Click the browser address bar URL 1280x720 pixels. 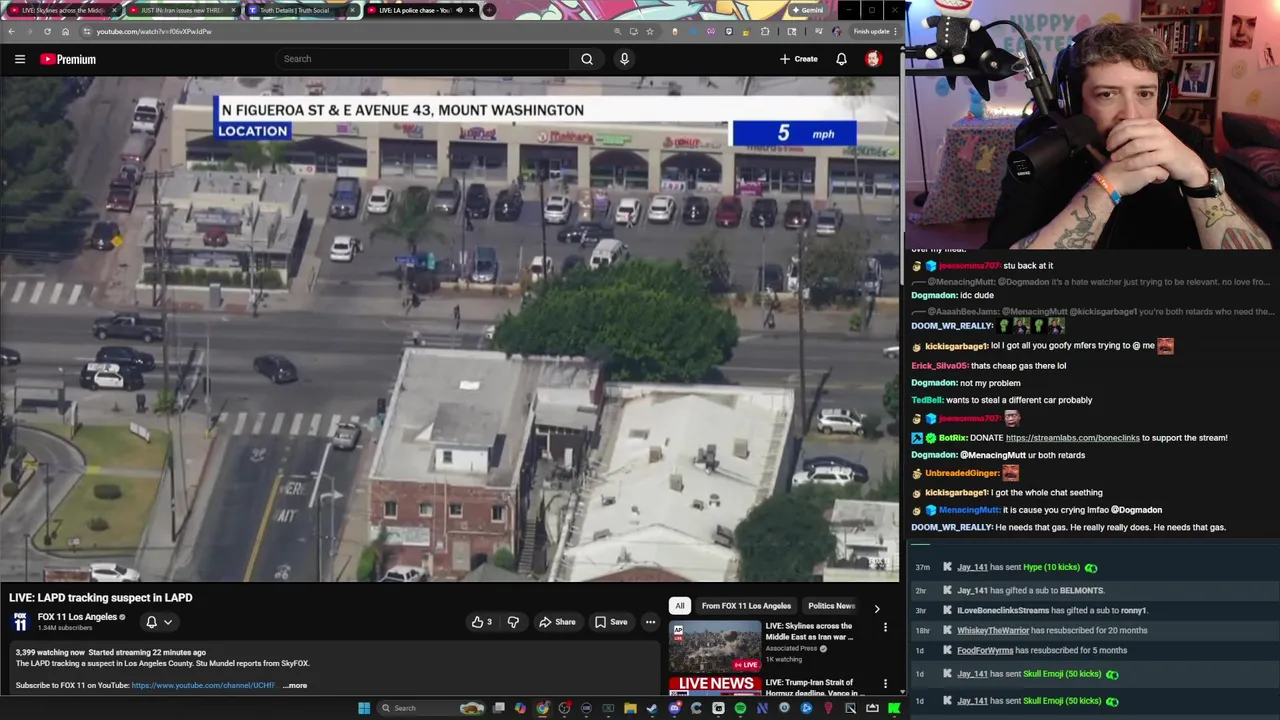154,31
